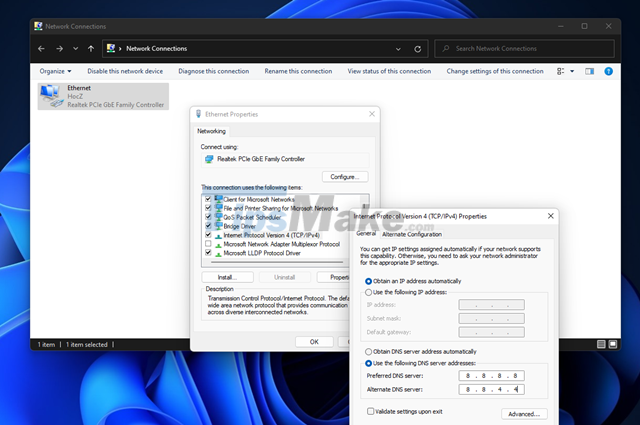Click the Network Connections title bar icon
Image resolution: width=640 pixels, height=425 pixels.
click(x=38, y=26)
